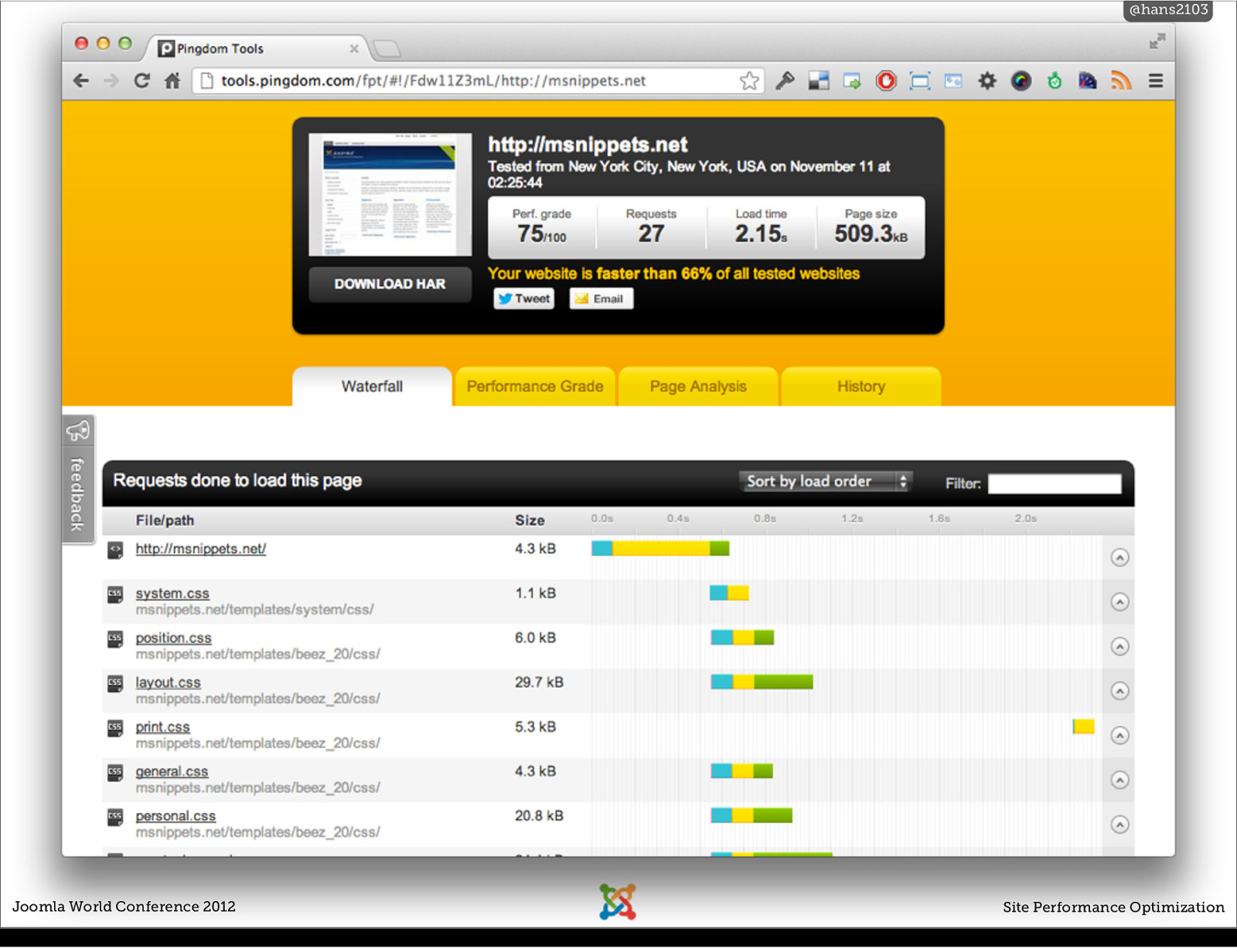This screenshot has height=952, width=1237.
Task: Click the HTML file icon beside msnippets.net
Action: [x=115, y=550]
